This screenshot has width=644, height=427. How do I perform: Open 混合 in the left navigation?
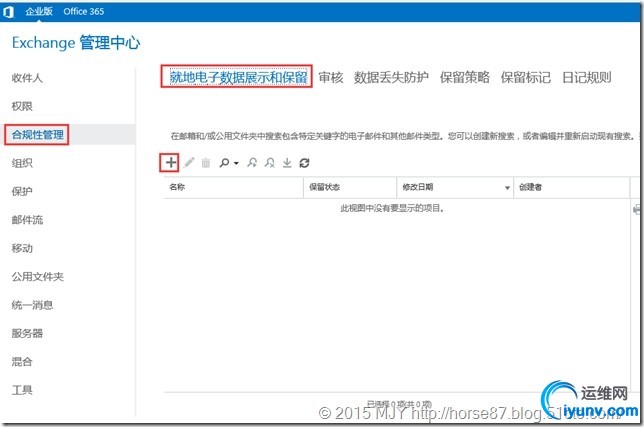[x=22, y=361]
